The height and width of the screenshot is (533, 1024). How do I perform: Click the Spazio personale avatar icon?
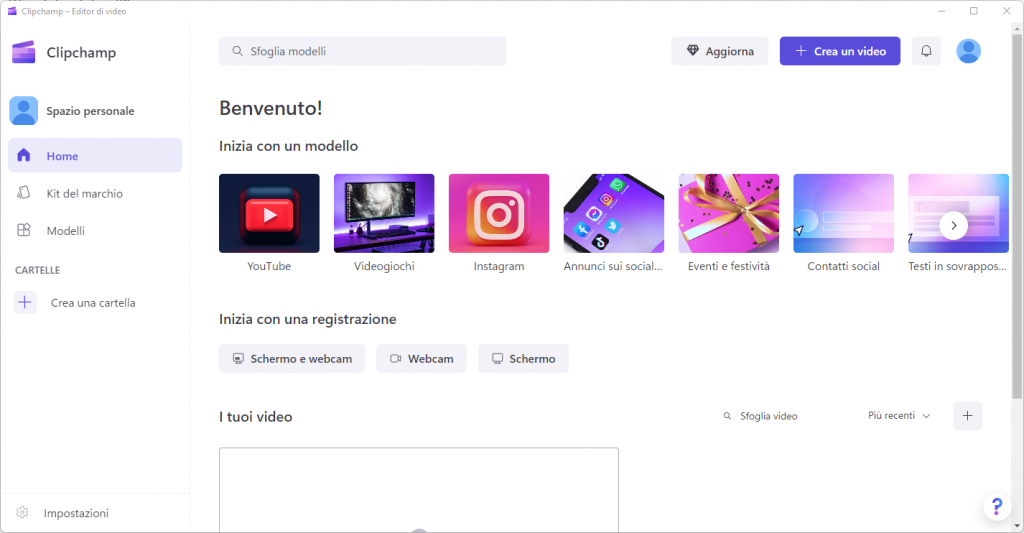(x=24, y=111)
